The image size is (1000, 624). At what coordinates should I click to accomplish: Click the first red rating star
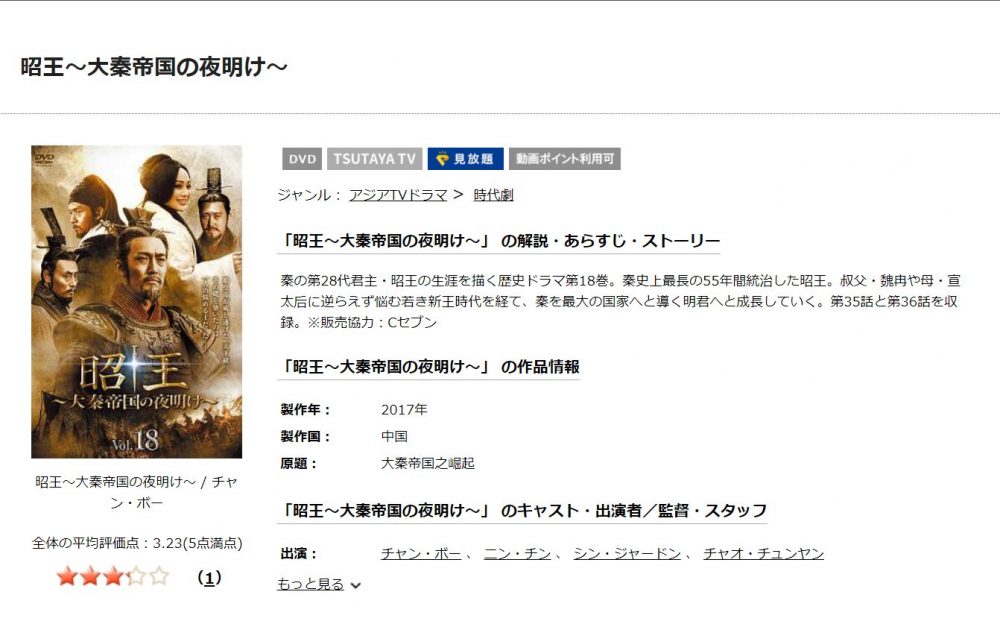67,577
